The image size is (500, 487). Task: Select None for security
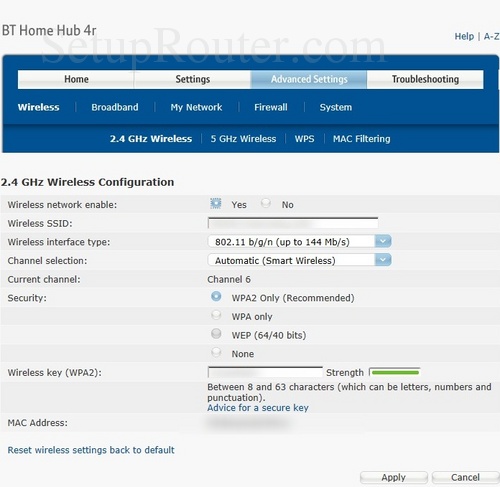click(x=216, y=352)
